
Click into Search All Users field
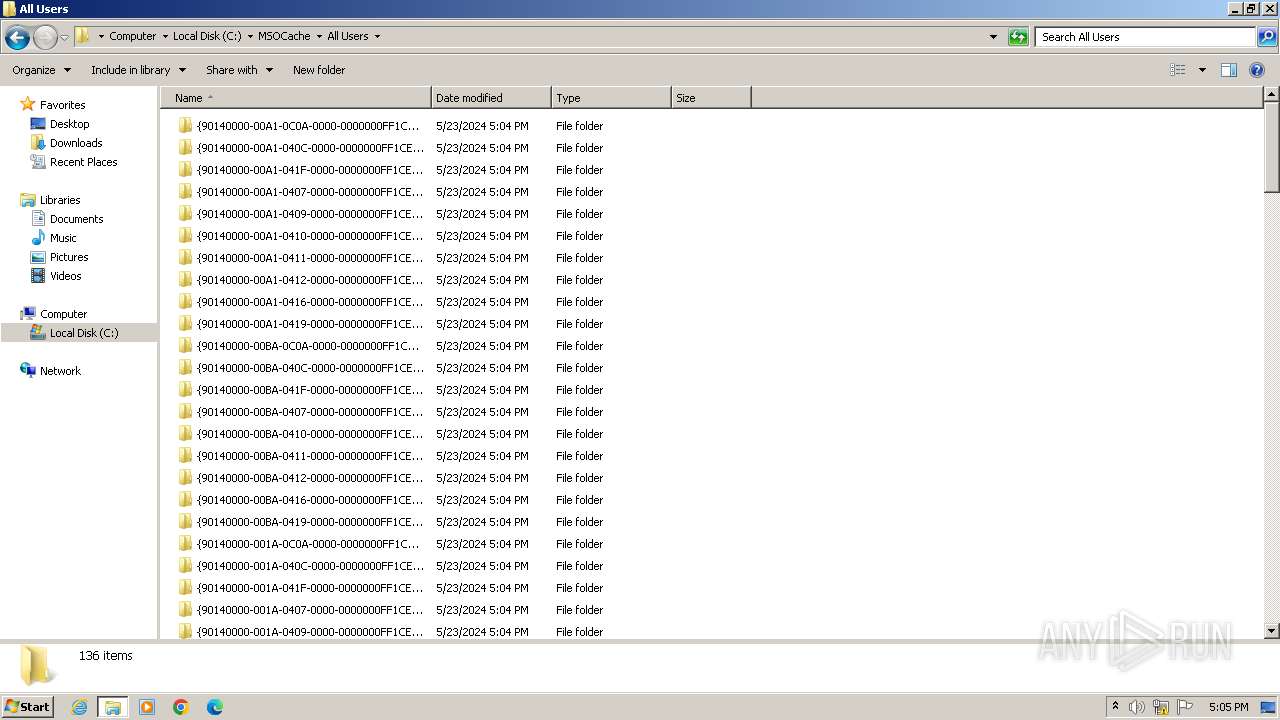(x=1146, y=37)
